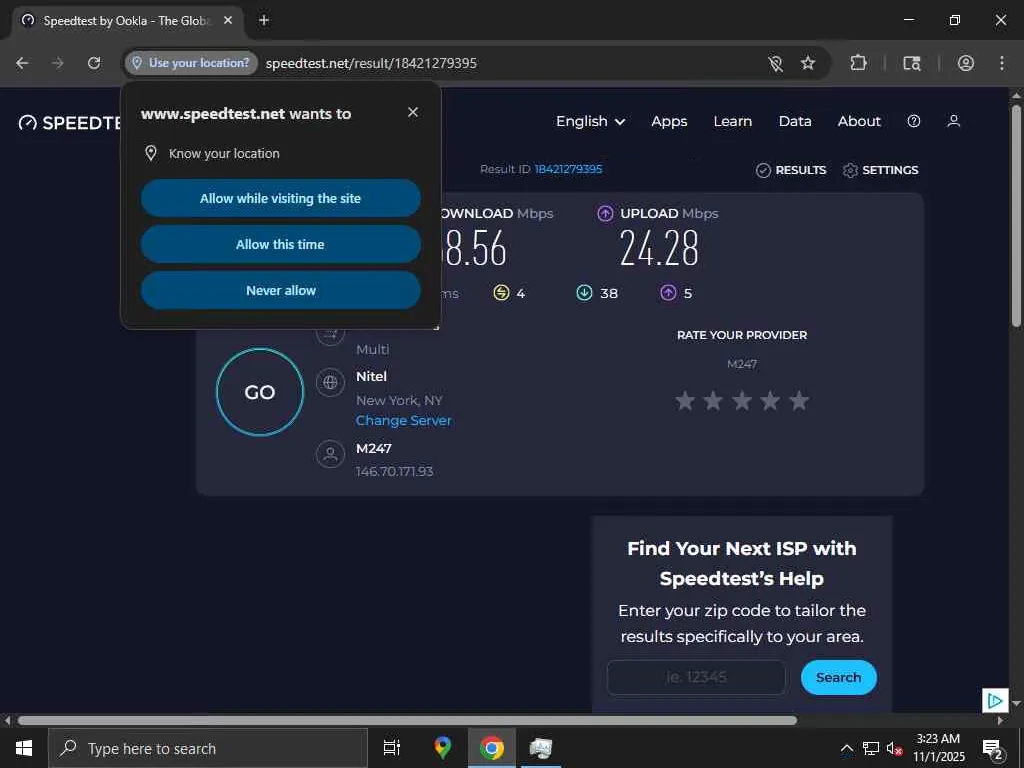Click the upload arrow icon beside UPLOAD
The image size is (1024, 768).
coord(605,214)
